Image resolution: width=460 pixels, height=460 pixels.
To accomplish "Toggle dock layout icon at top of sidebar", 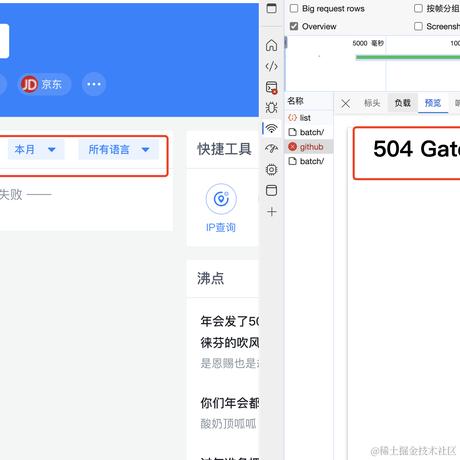I will [x=271, y=8].
